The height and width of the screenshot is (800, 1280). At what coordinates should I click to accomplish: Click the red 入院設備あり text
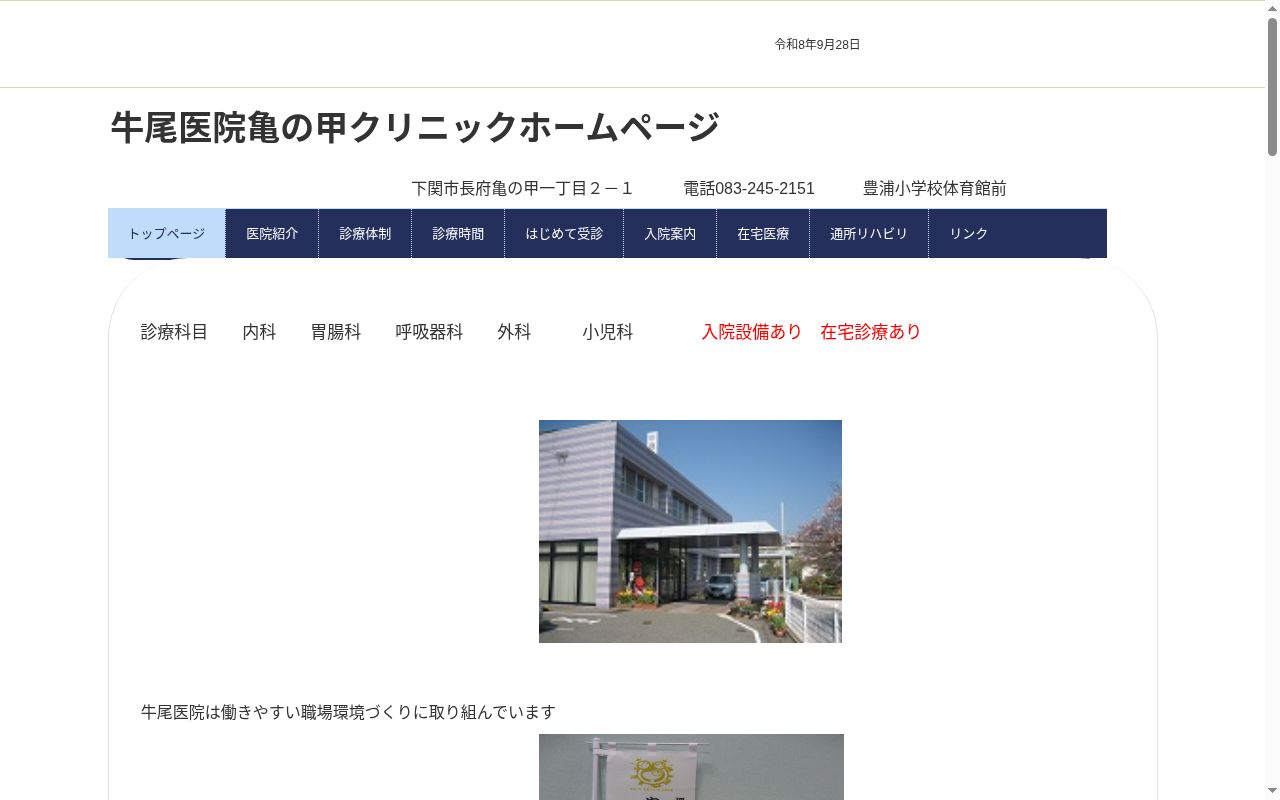(752, 332)
